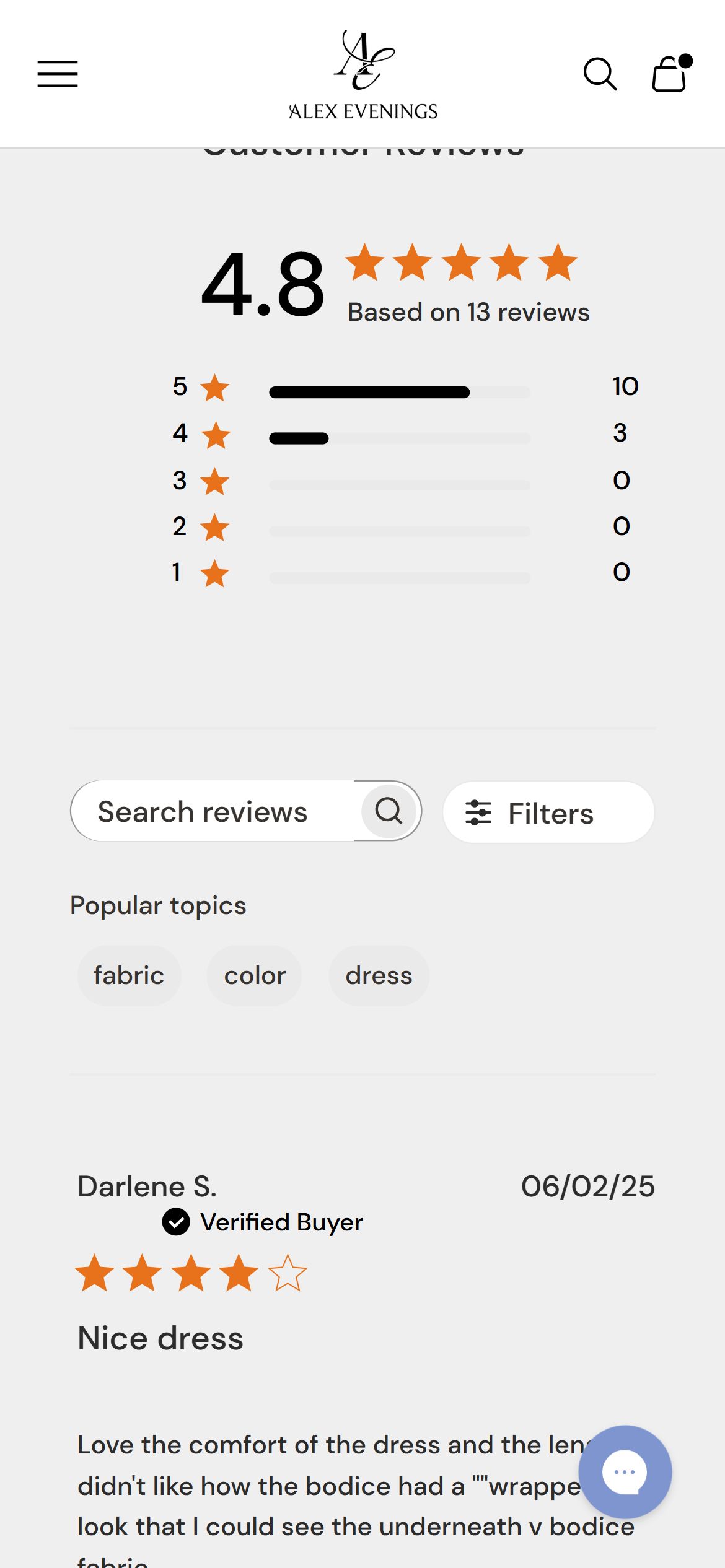Image resolution: width=725 pixels, height=1568 pixels.
Task: Filter reviews by 3 star row
Action: [405, 481]
